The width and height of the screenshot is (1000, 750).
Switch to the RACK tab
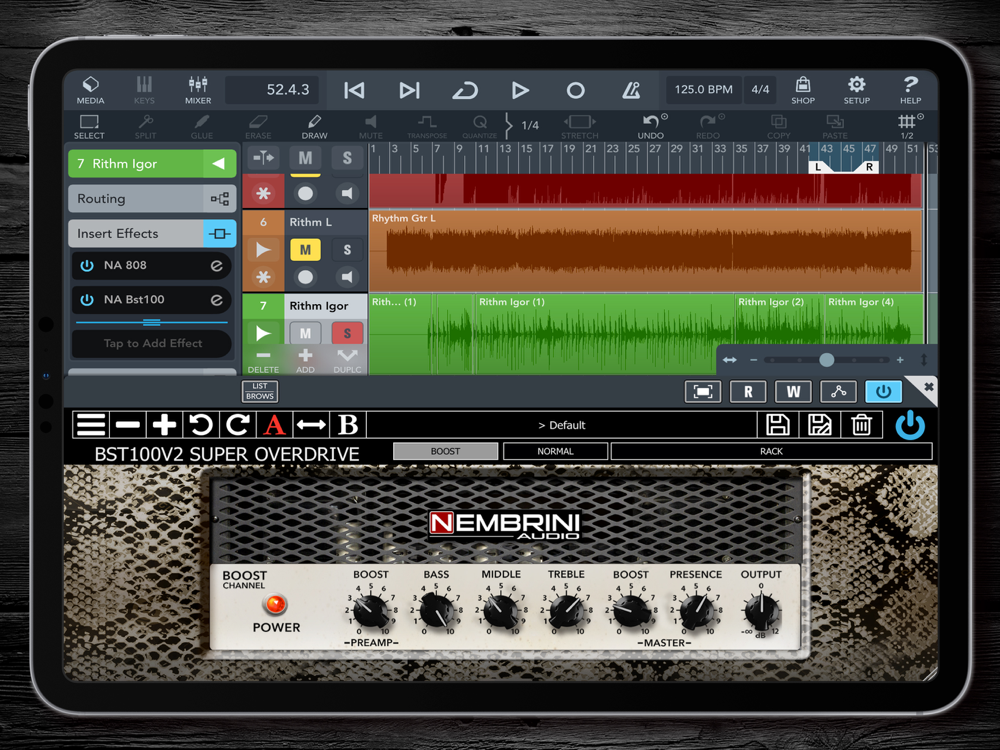click(x=772, y=451)
